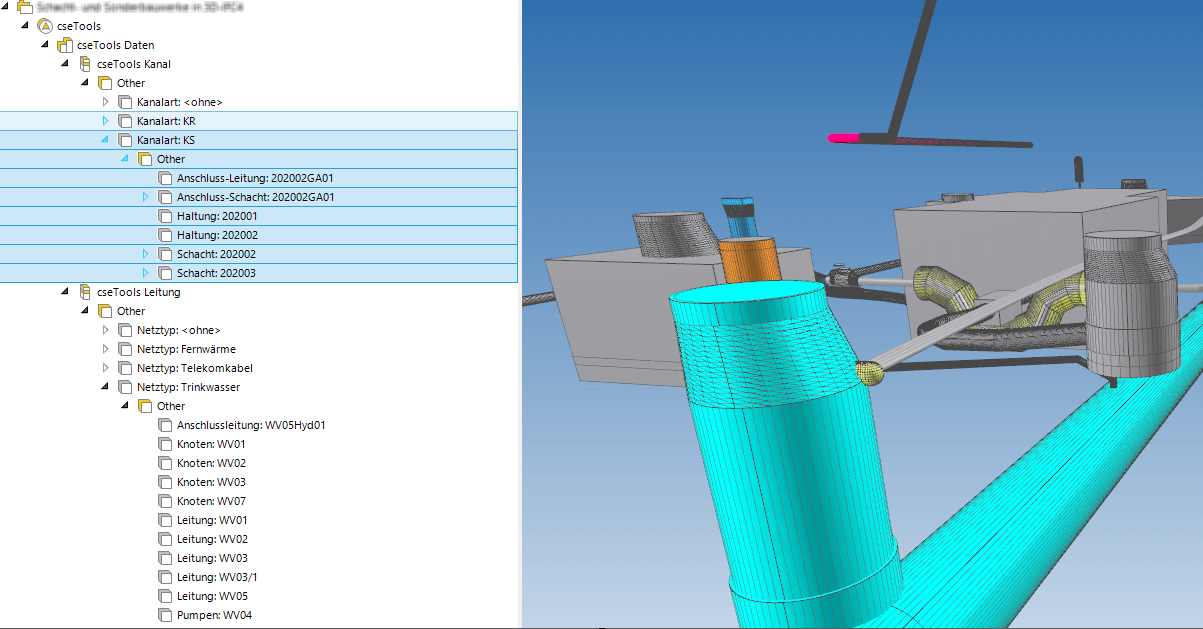The width and height of the screenshot is (1203, 629).
Task: Click the cseTools Leitung database icon
Action: [85, 292]
